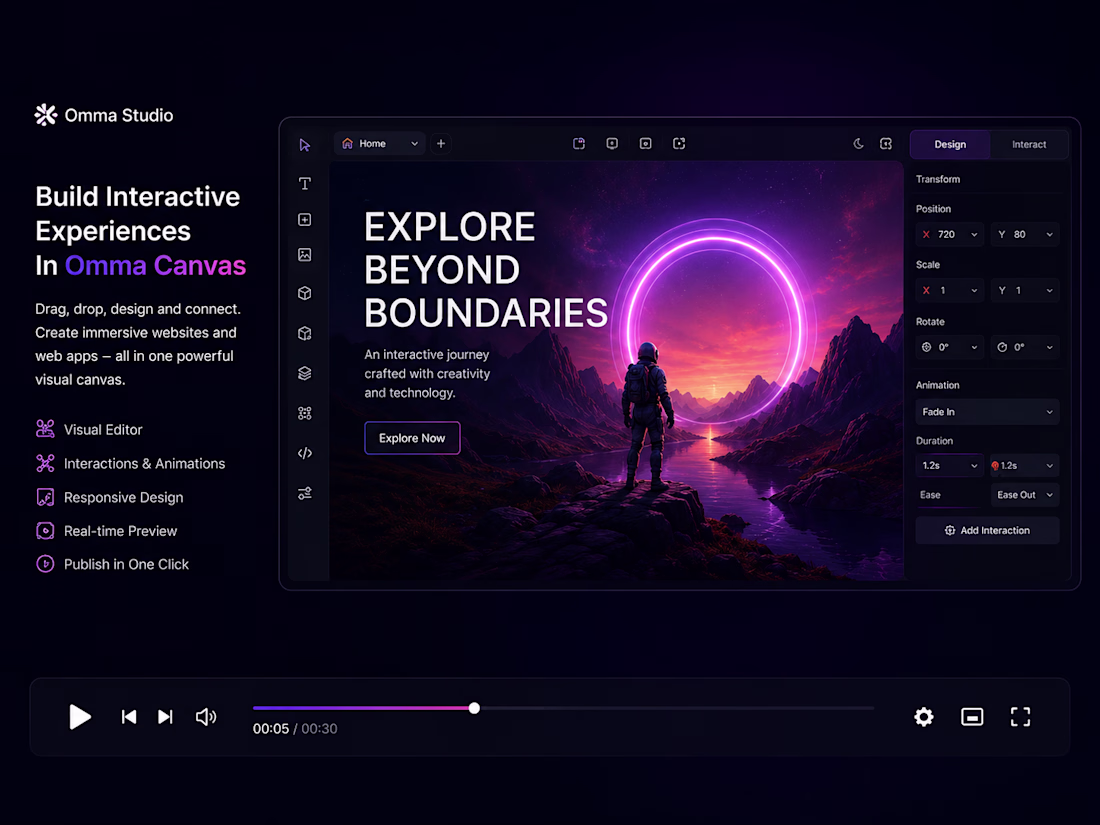The image size is (1100, 825).
Task: Open the components grid-nodes tool
Action: (x=304, y=413)
